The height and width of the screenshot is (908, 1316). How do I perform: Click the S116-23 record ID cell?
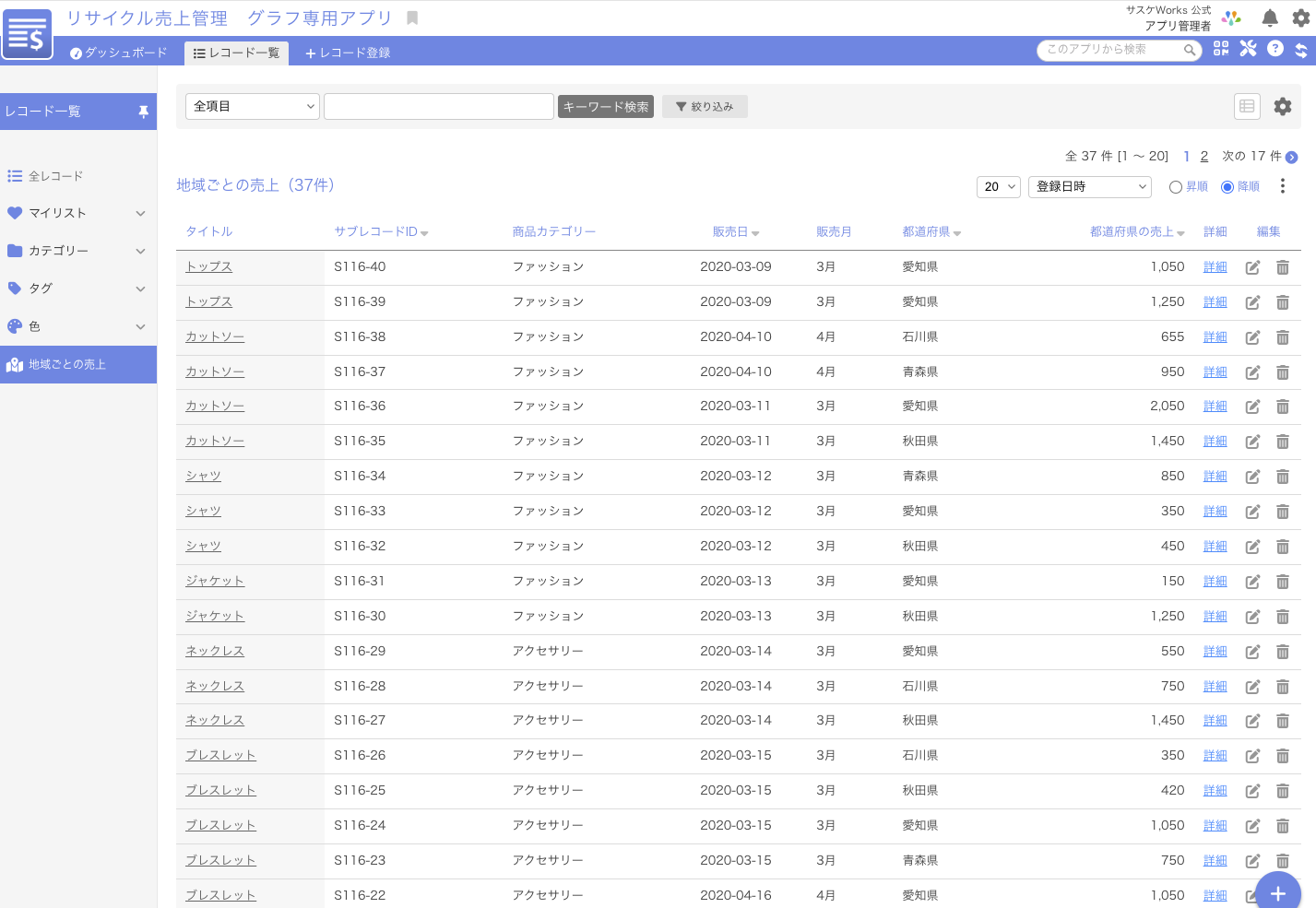point(360,861)
